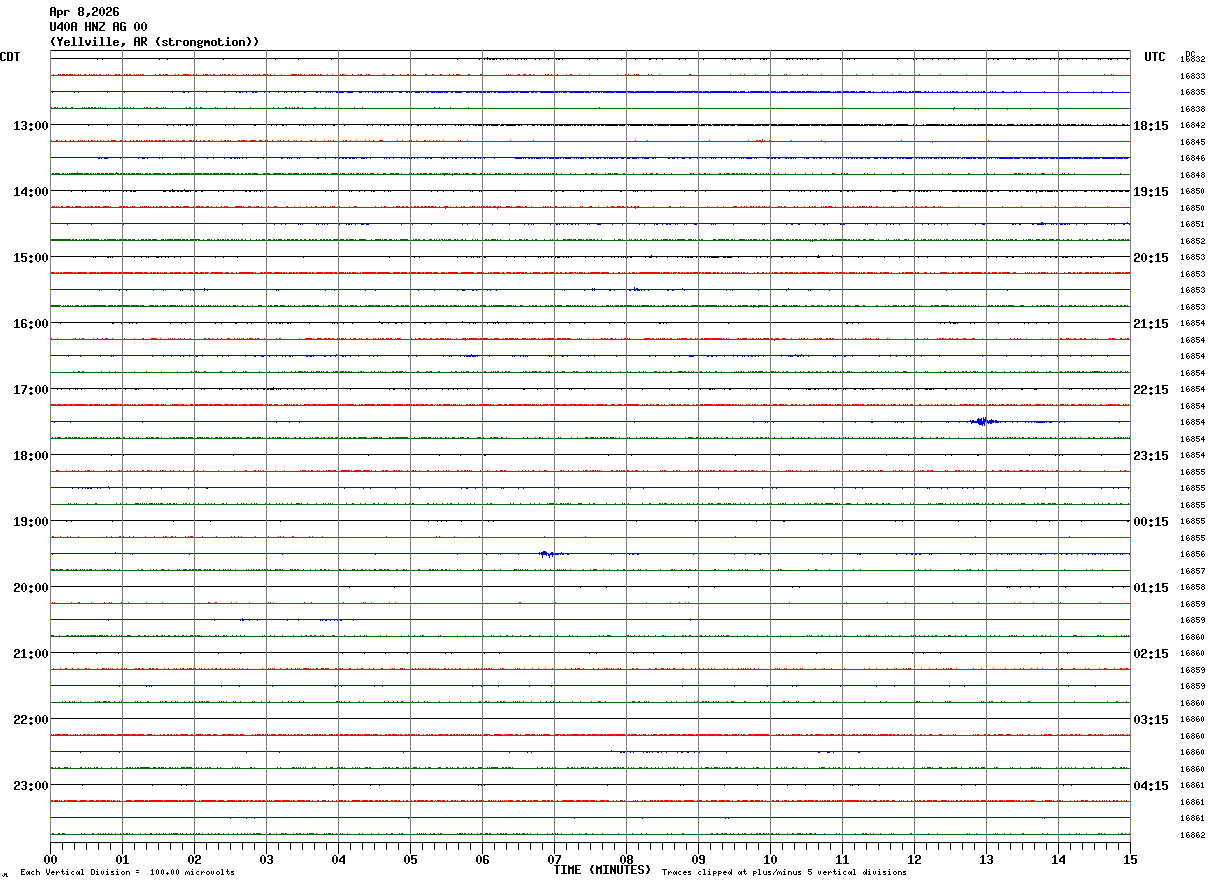Click the blue seismic burst near minute 7
This screenshot has height=886, width=1210.
[x=548, y=553]
